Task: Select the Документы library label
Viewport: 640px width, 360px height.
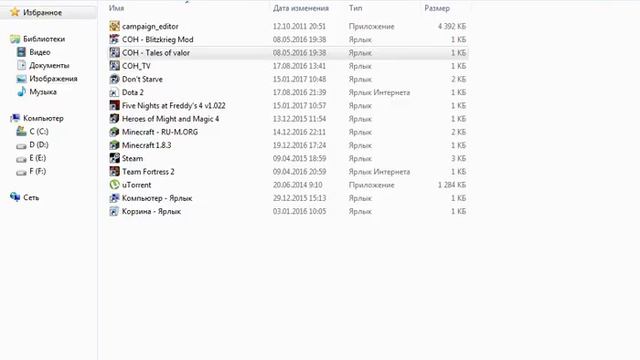Action: [x=49, y=65]
